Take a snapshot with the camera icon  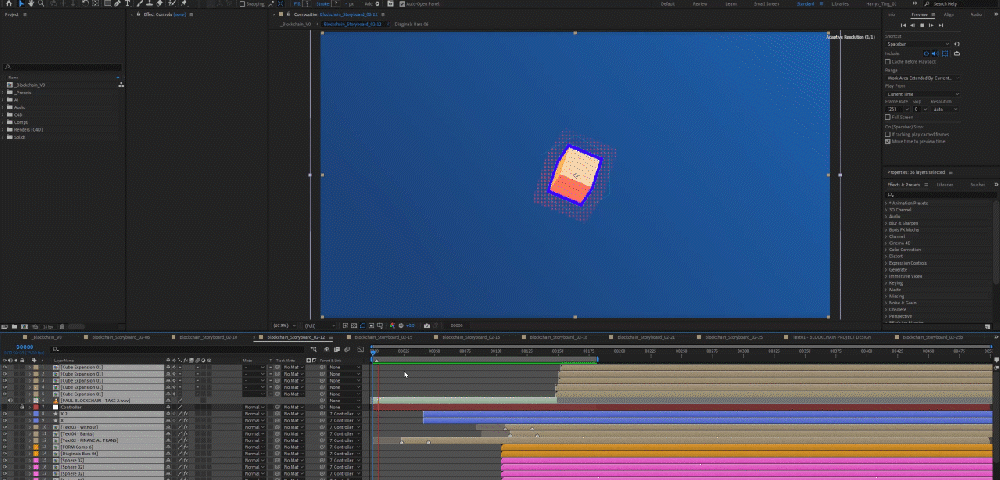click(427, 325)
